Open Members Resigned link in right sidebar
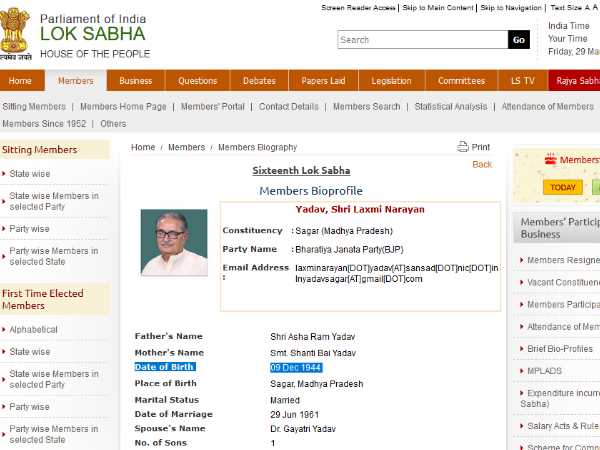Viewport: 600px width, 450px height. 563,260
